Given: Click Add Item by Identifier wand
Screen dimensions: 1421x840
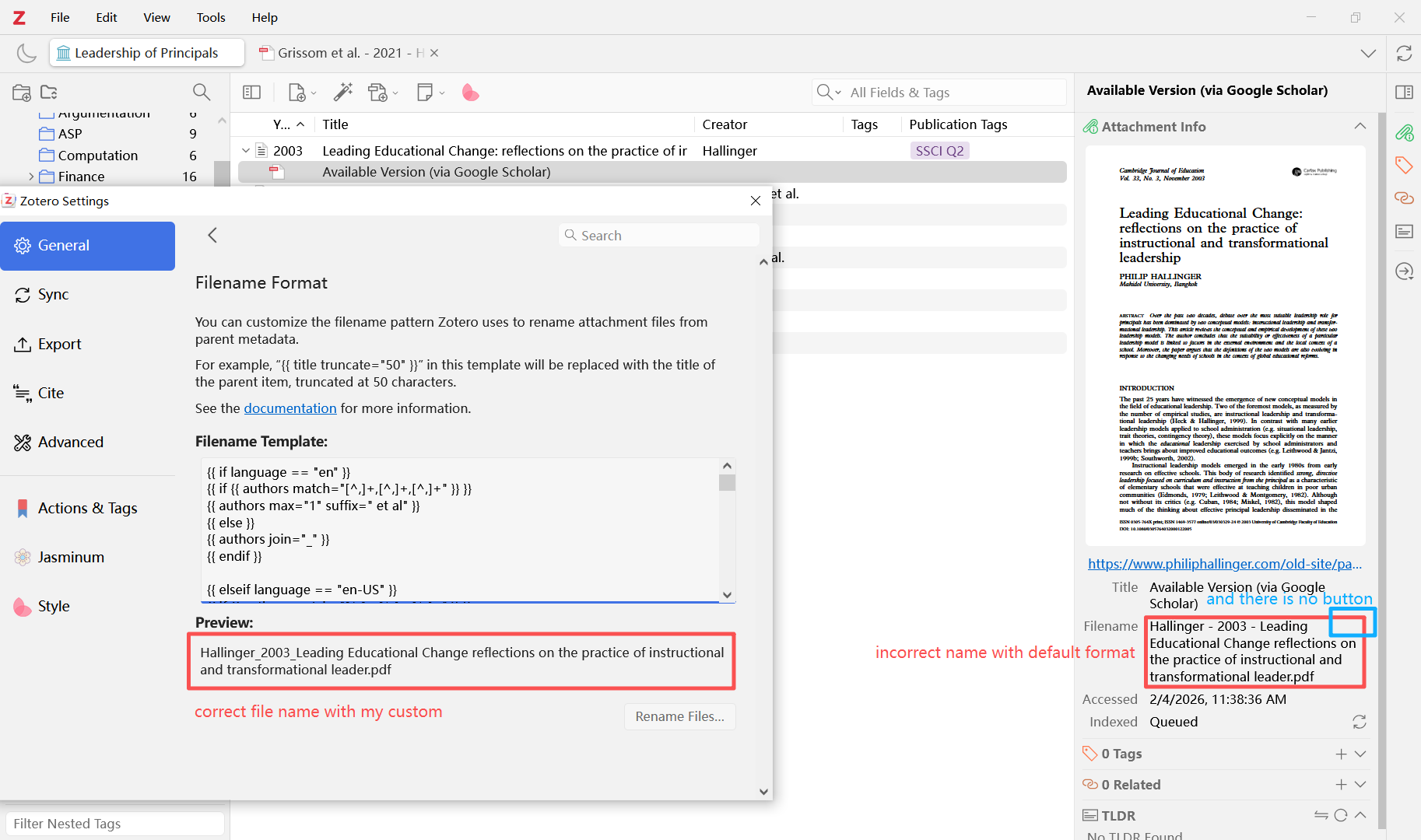Looking at the screenshot, I should [342, 93].
